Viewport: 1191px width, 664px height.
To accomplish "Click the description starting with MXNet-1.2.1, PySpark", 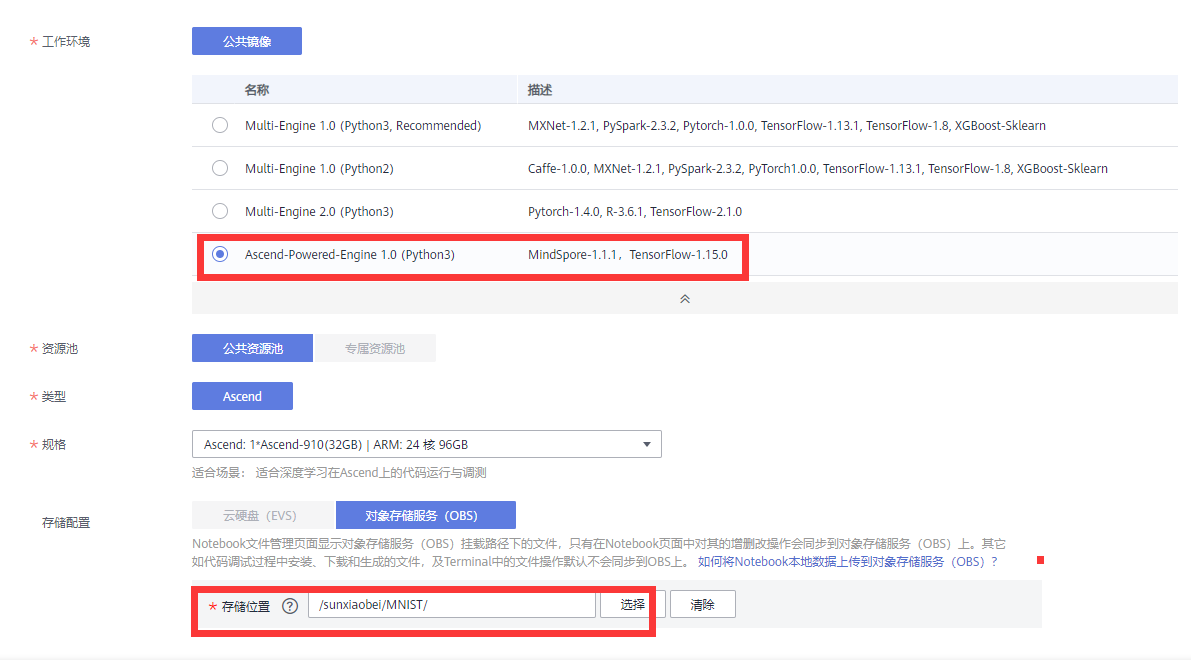I will pyautogui.click(x=787, y=125).
